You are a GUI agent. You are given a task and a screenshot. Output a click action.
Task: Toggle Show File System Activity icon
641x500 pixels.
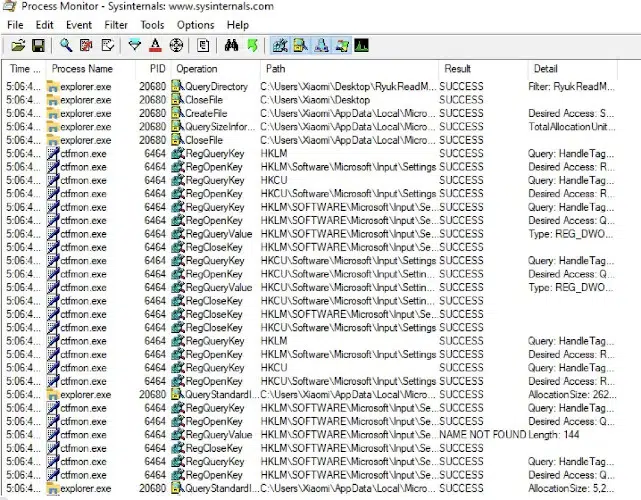click(x=301, y=45)
